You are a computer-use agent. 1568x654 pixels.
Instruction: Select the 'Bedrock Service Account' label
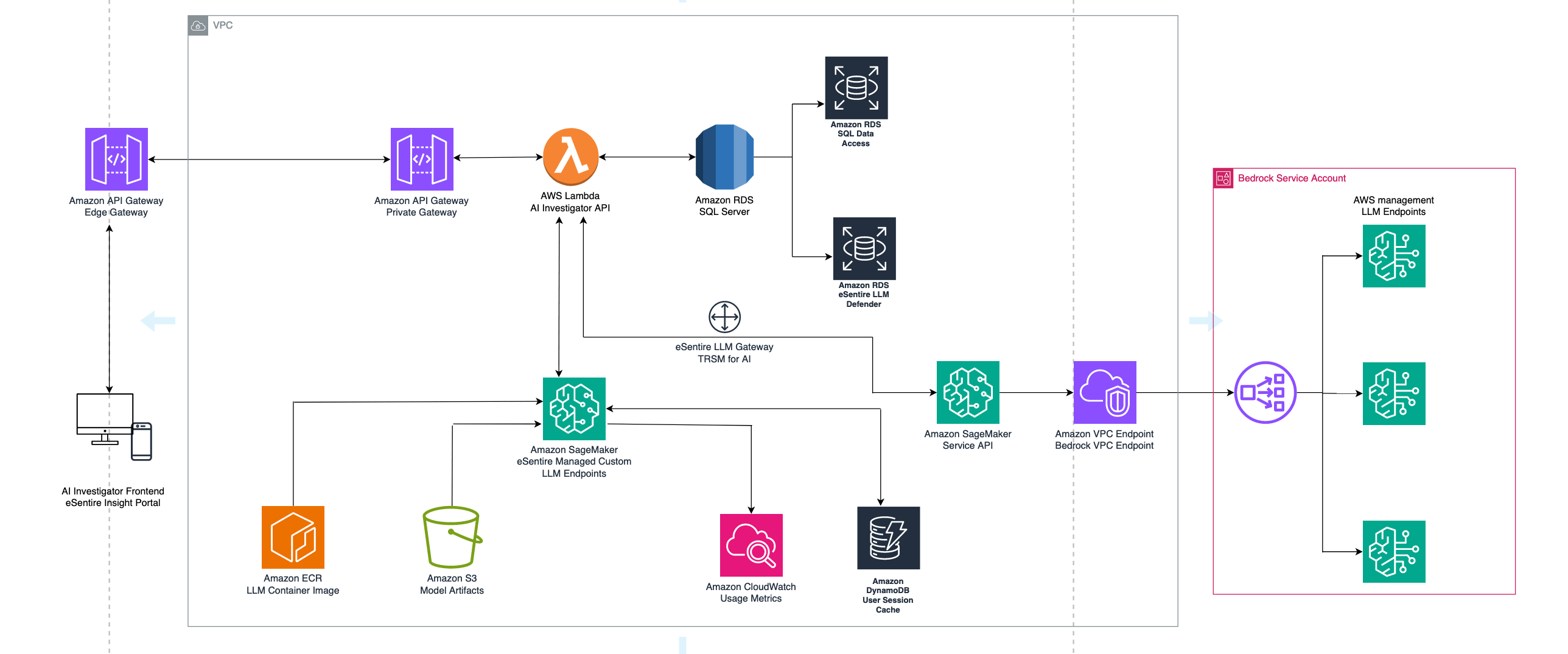1292,178
